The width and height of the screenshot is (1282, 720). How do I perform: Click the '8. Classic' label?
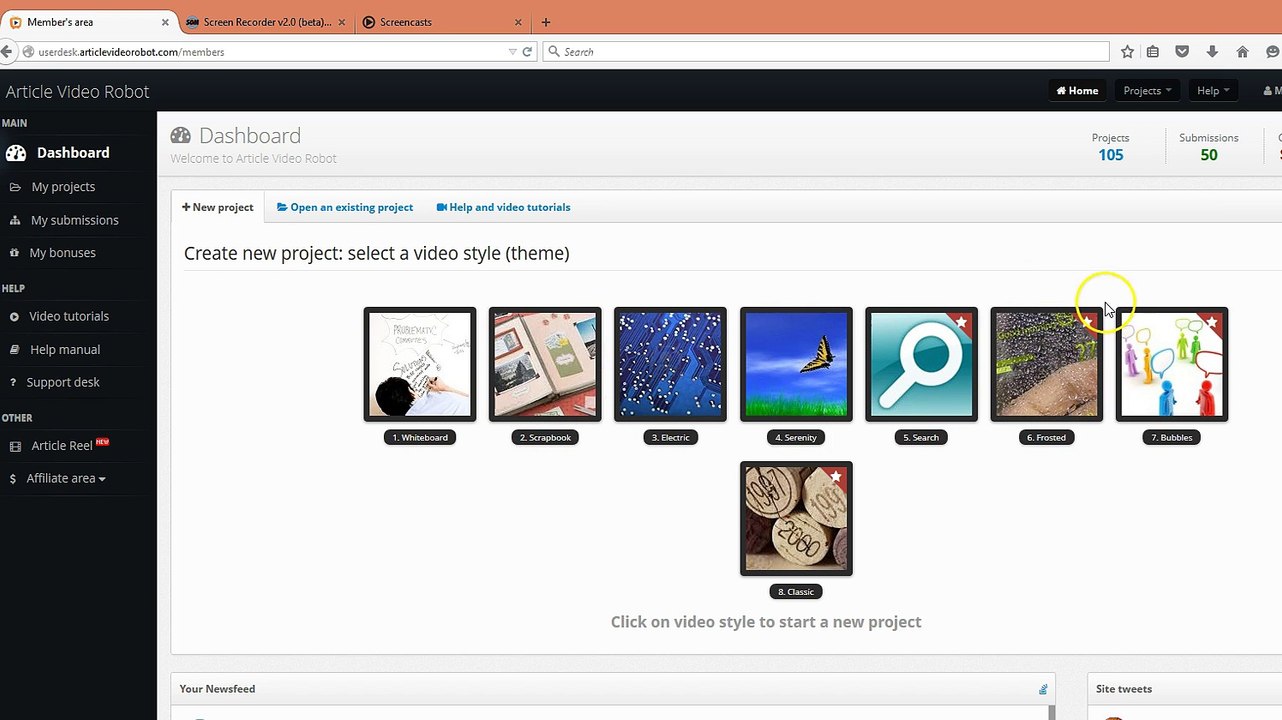796,591
